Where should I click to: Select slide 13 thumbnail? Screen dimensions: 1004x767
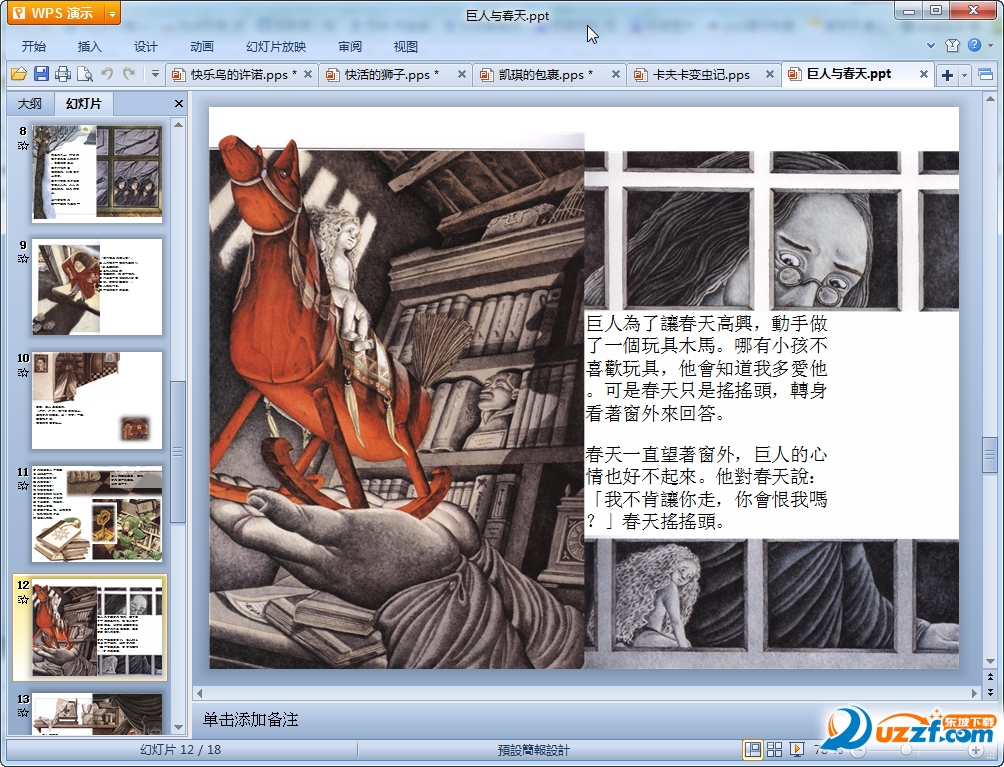click(x=97, y=714)
